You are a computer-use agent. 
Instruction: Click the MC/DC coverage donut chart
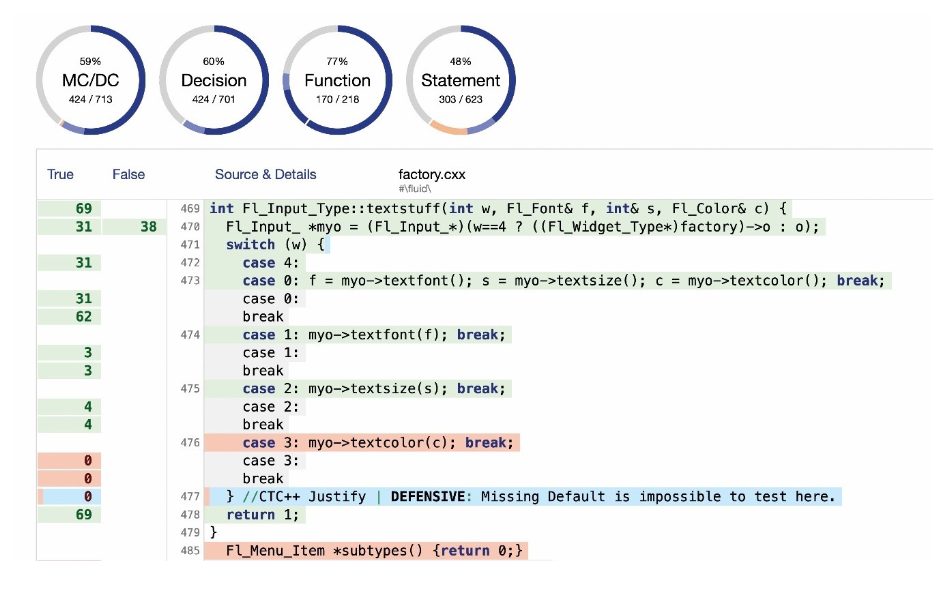91,81
